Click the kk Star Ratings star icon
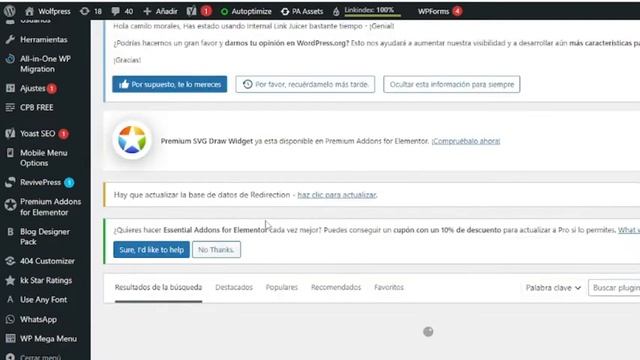640x360 pixels. (10, 280)
